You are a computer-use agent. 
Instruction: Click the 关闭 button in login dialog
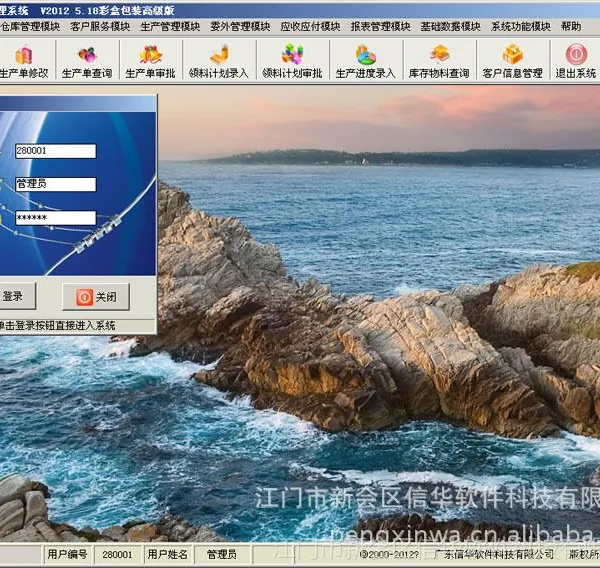96,297
